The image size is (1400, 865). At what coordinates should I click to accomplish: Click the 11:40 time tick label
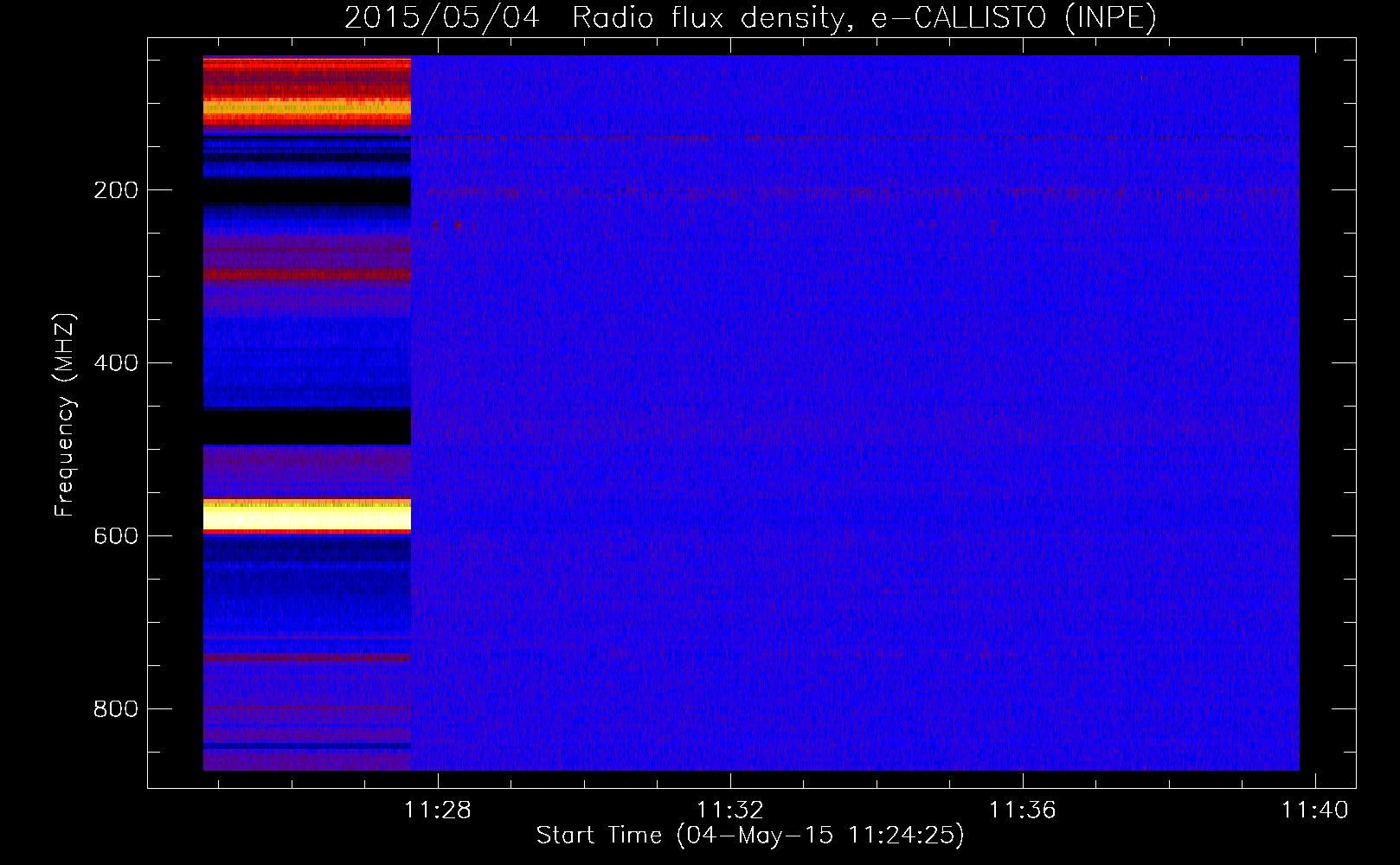(x=1315, y=811)
